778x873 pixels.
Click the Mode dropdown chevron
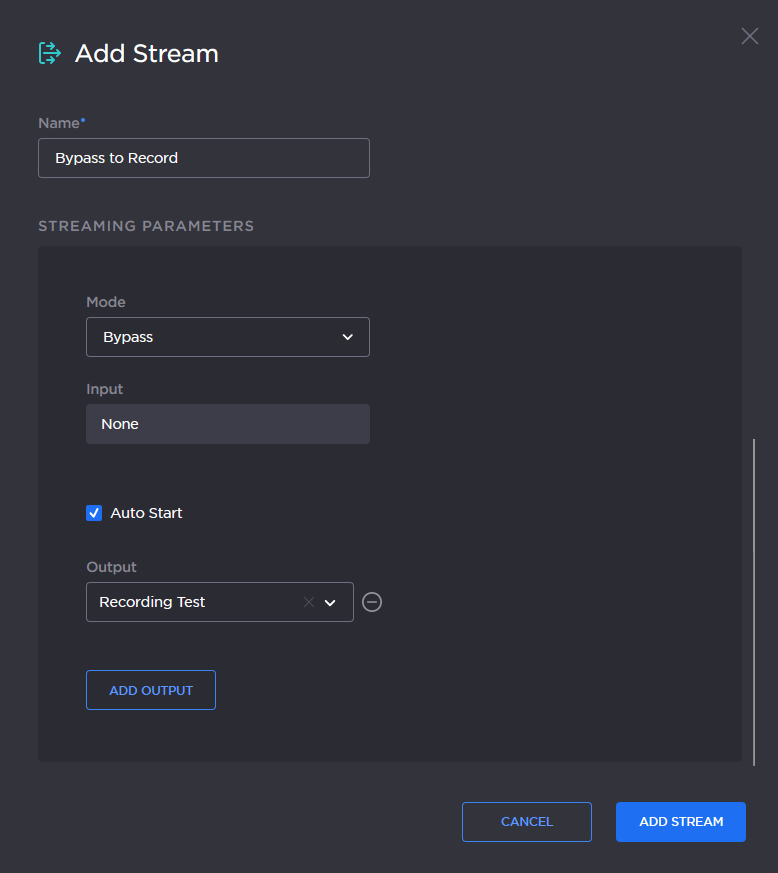(347, 337)
